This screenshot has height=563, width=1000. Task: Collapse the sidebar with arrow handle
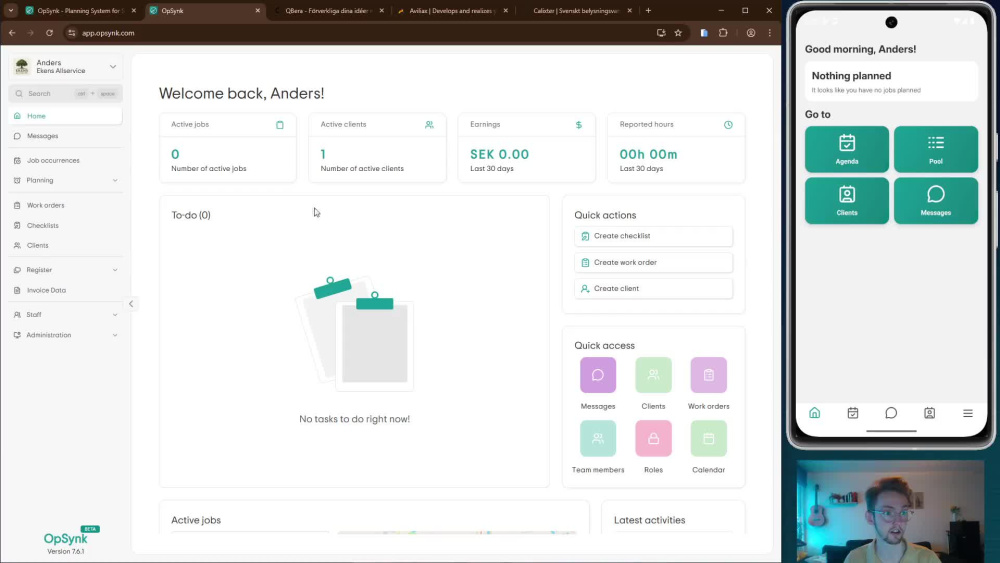tap(131, 304)
